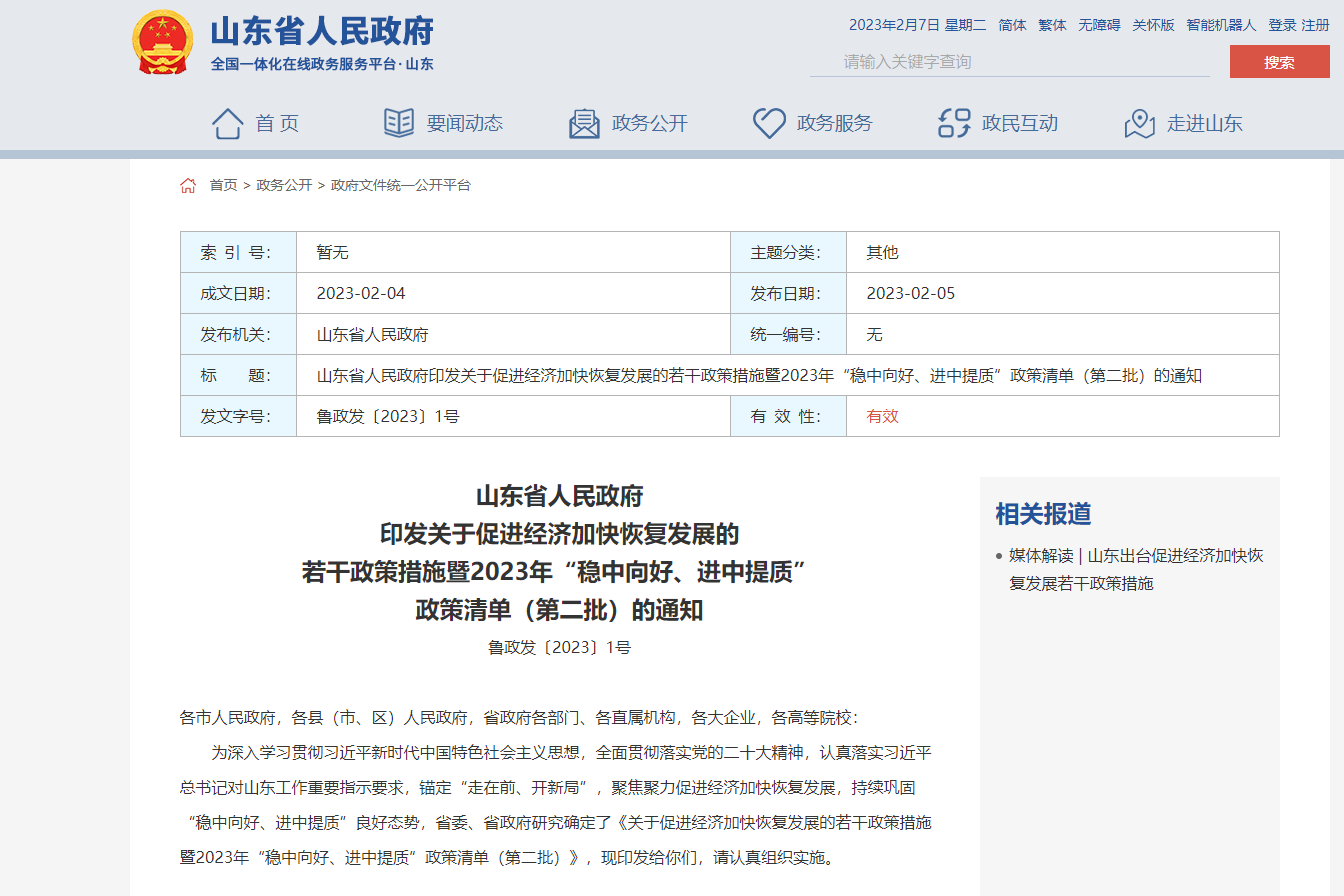Click the small red breadcrumb home icon
Viewport: 1344px width, 896px height.
click(x=188, y=186)
